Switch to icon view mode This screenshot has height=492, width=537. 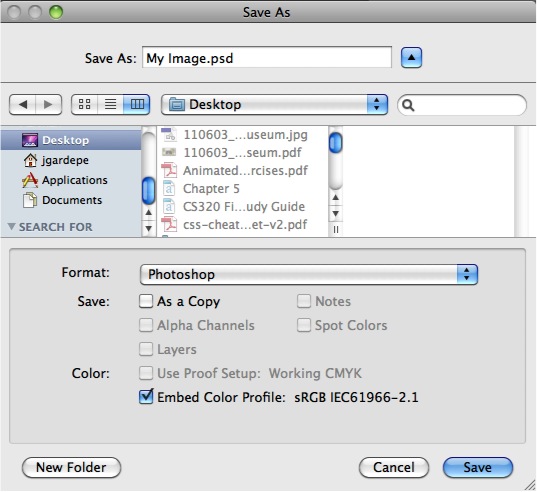coord(84,104)
